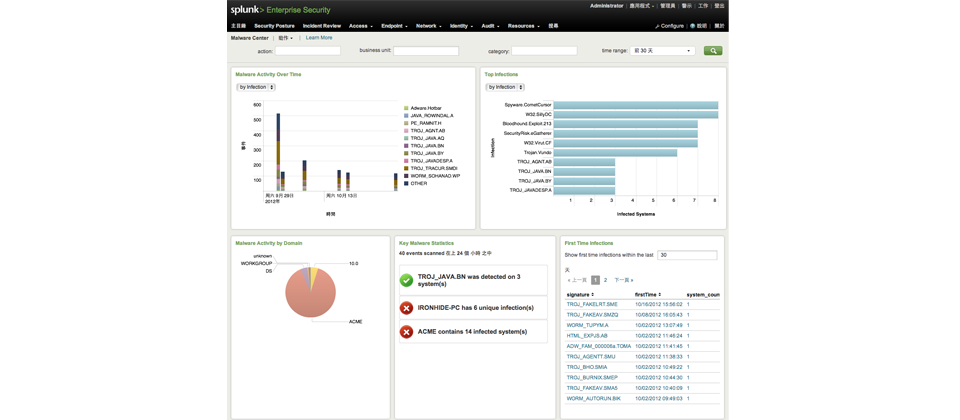The height and width of the screenshot is (420, 960).
Task: Click the 關於 about link
Action: pos(719,26)
